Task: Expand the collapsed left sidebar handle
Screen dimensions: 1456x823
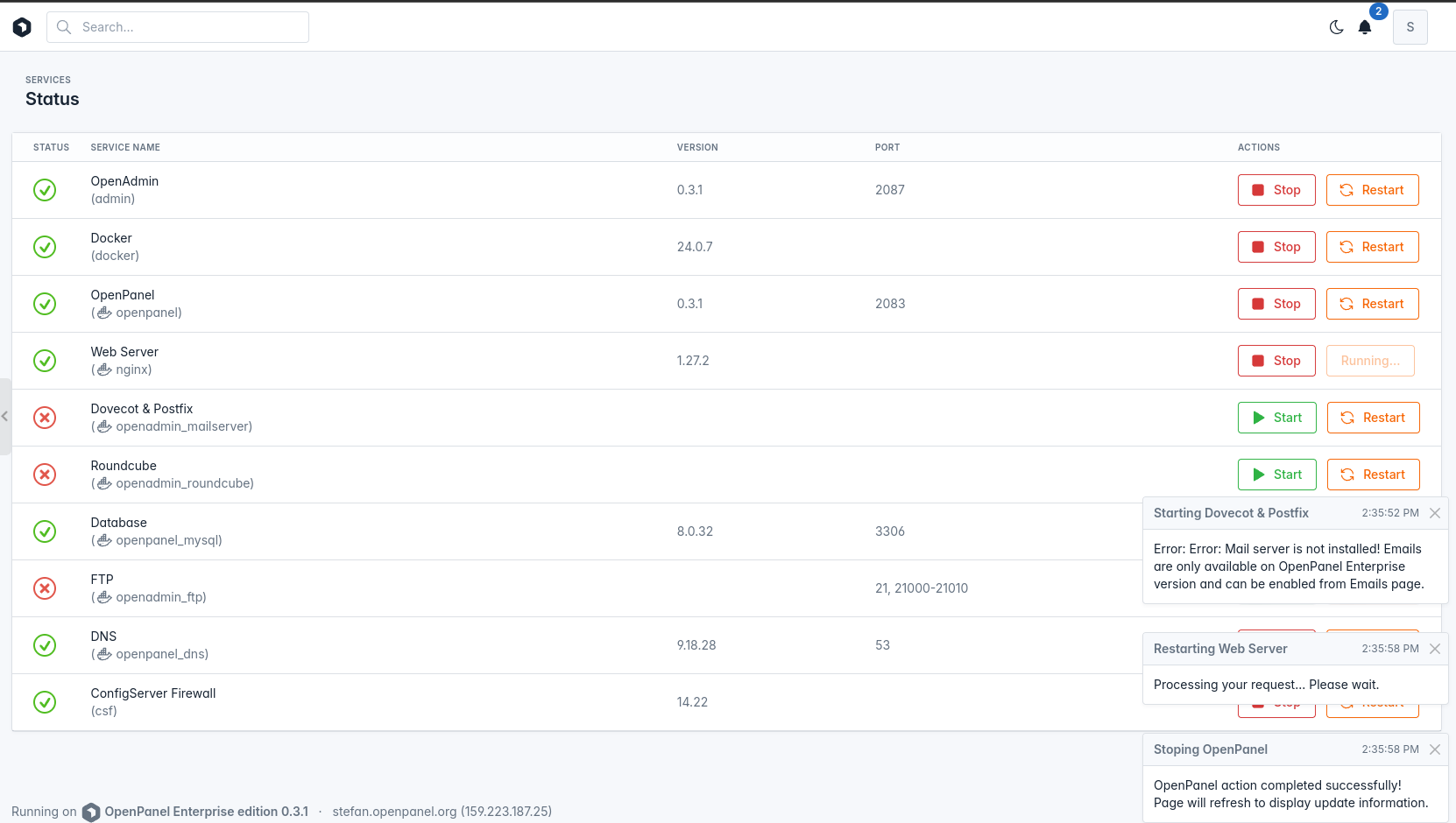Action: click(x=5, y=417)
